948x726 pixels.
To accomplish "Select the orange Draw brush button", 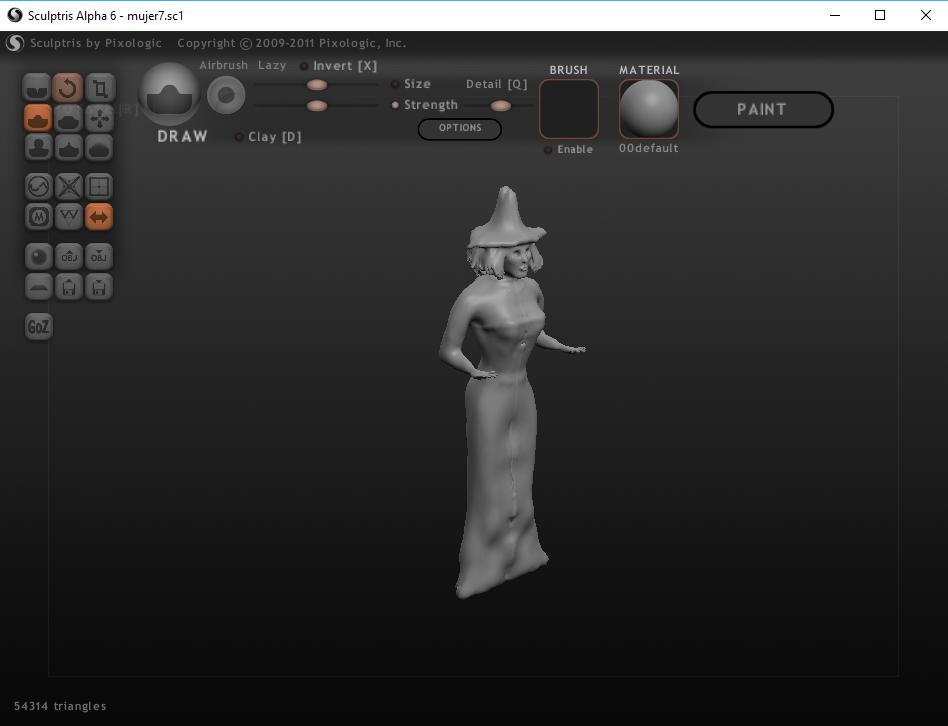I will (x=38, y=118).
